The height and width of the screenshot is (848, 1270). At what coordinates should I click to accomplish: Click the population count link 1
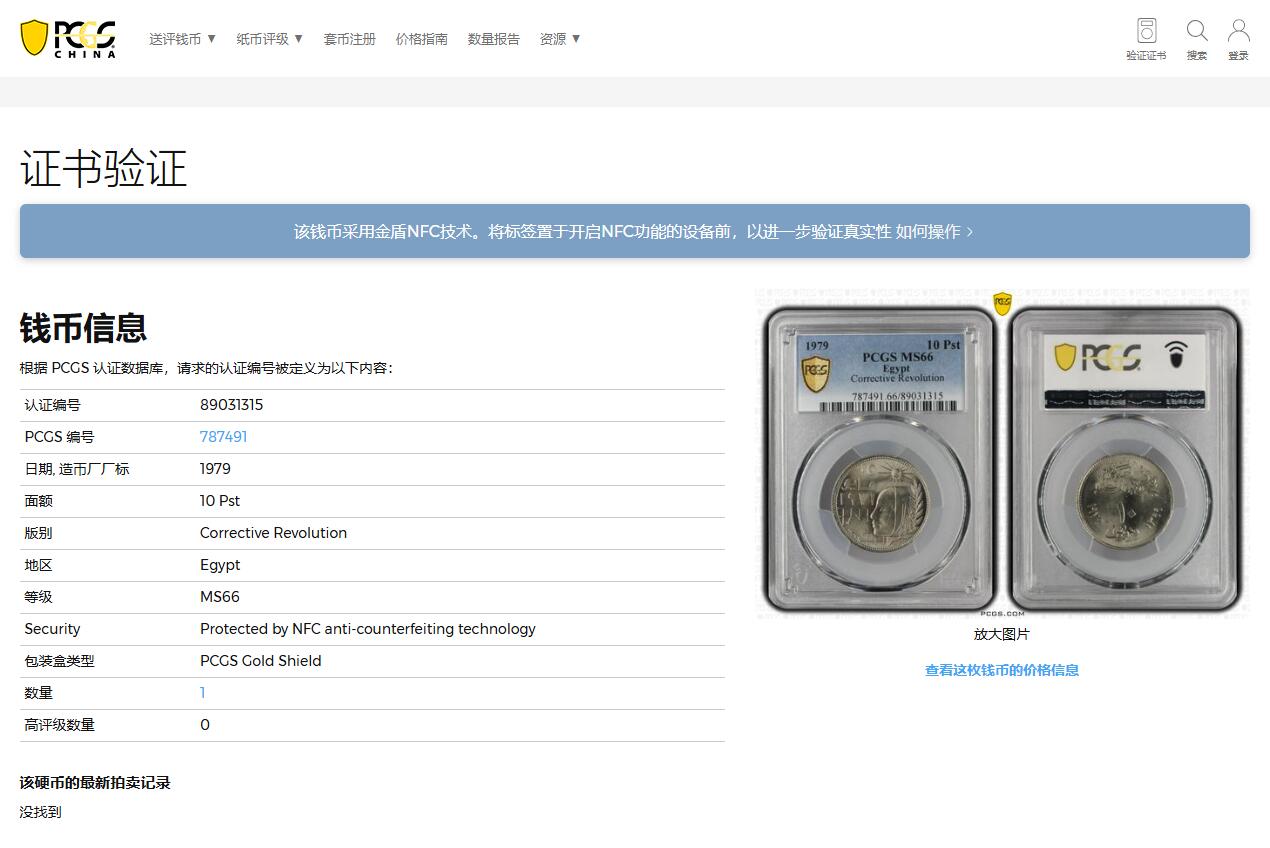tap(203, 693)
